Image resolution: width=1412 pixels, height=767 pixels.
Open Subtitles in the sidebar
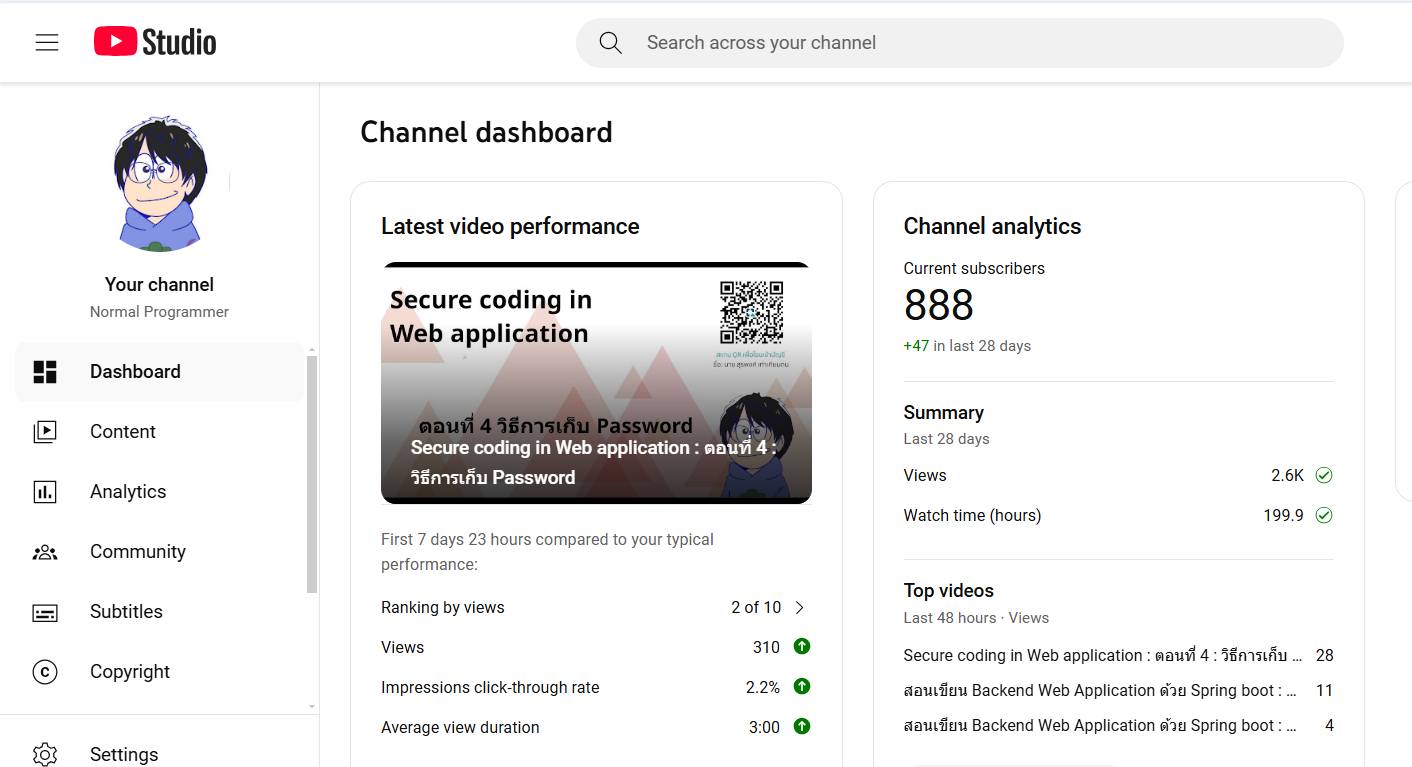point(160,612)
